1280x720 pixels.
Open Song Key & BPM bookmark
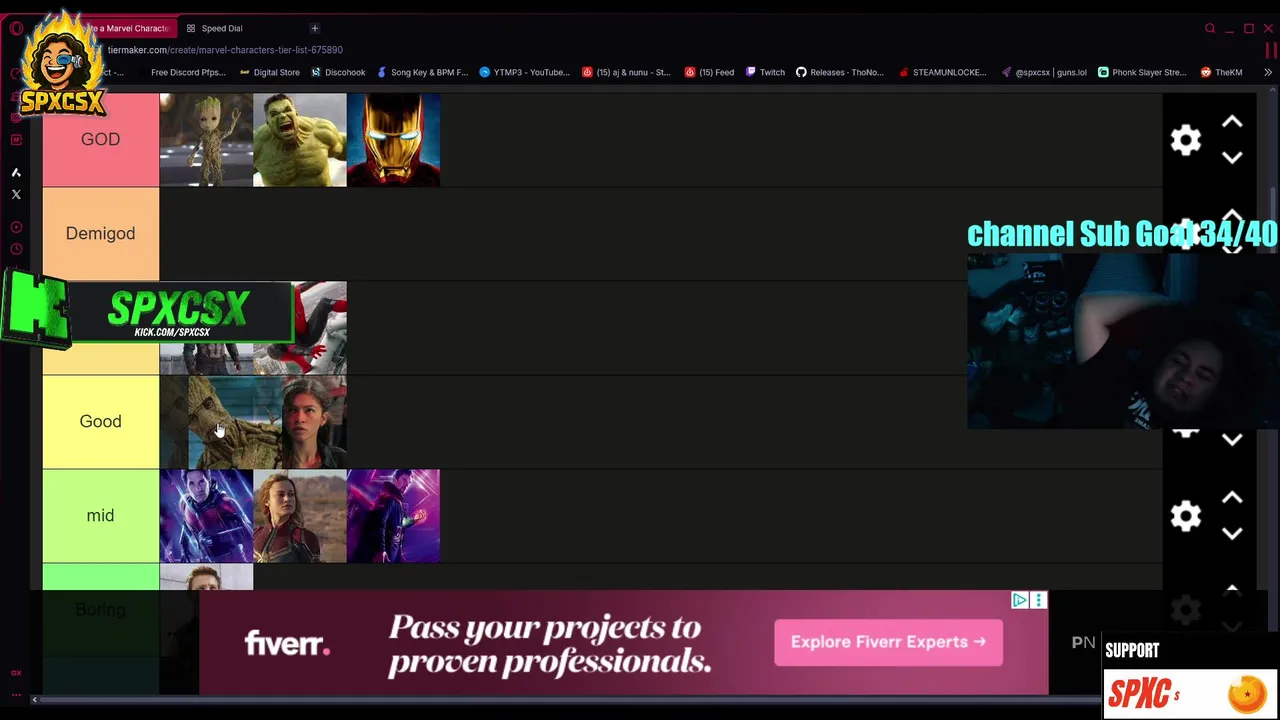tap(422, 72)
